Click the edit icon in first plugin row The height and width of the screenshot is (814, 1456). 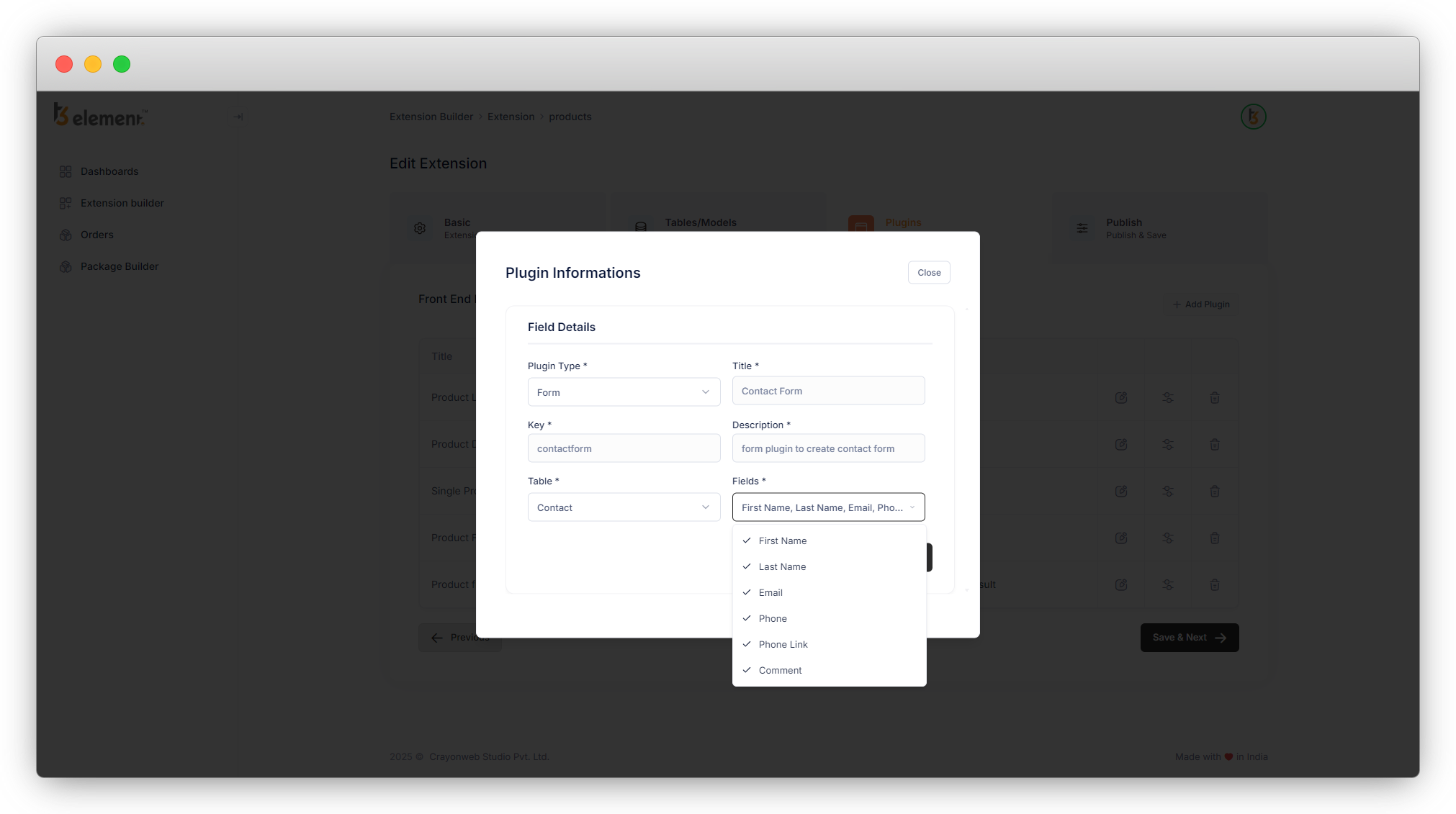1121,397
